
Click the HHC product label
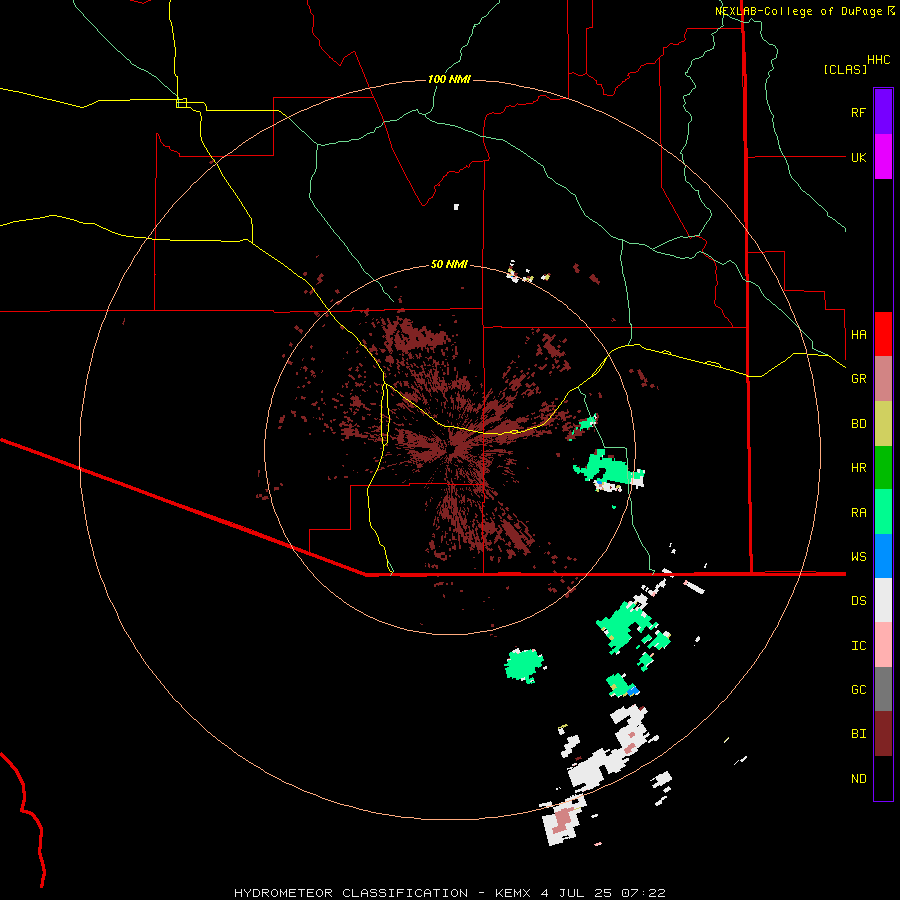click(878, 60)
